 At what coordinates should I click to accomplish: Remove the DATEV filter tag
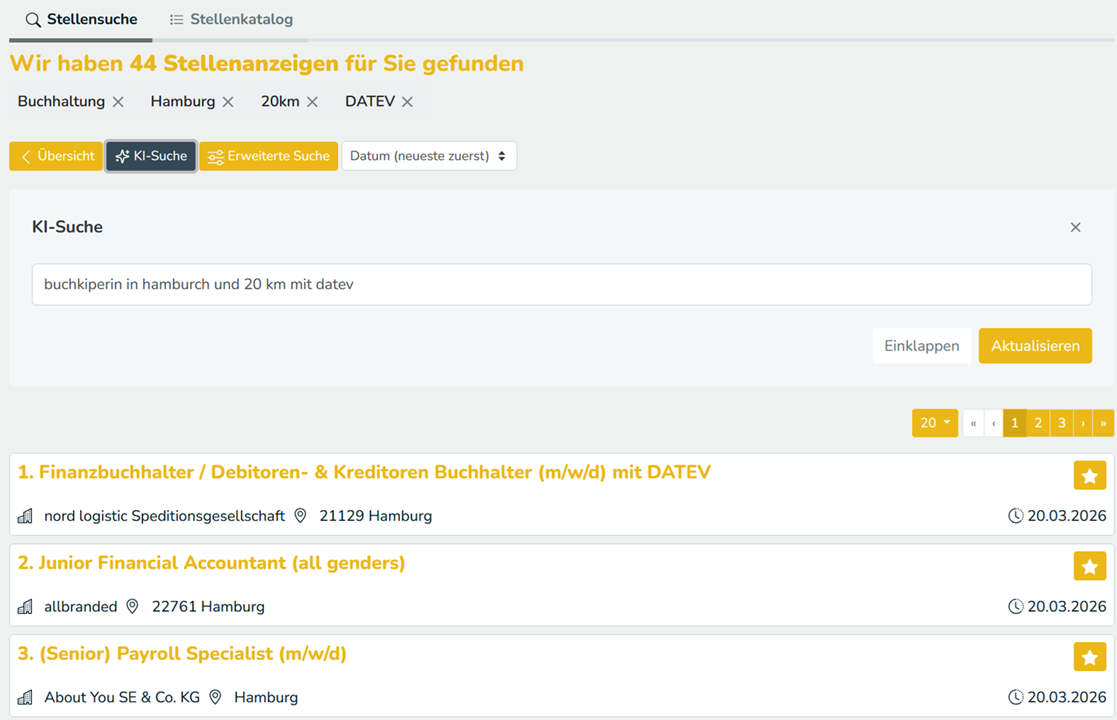(407, 102)
